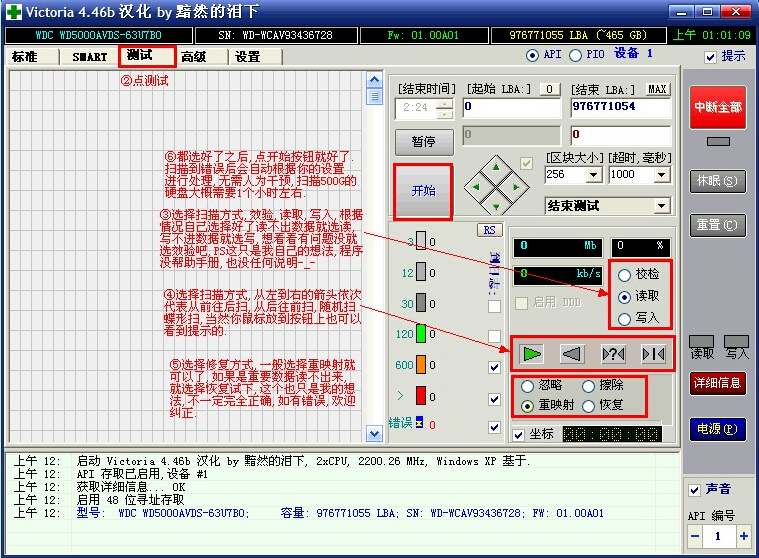Click the down arrow in diamond navigator
Image resolution: width=759 pixels, height=558 pixels.
tap(496, 207)
